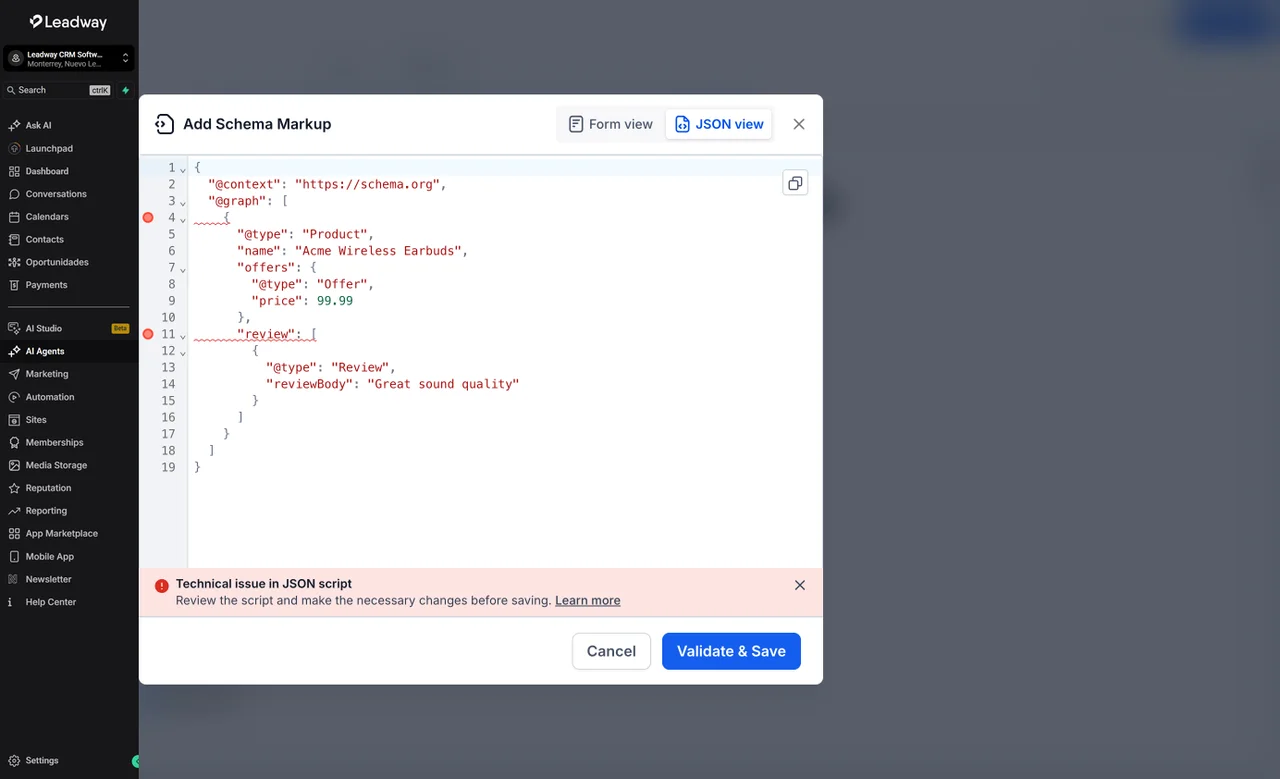Click the ctrlK shortcut badge
This screenshot has height=779, width=1280.
click(100, 90)
